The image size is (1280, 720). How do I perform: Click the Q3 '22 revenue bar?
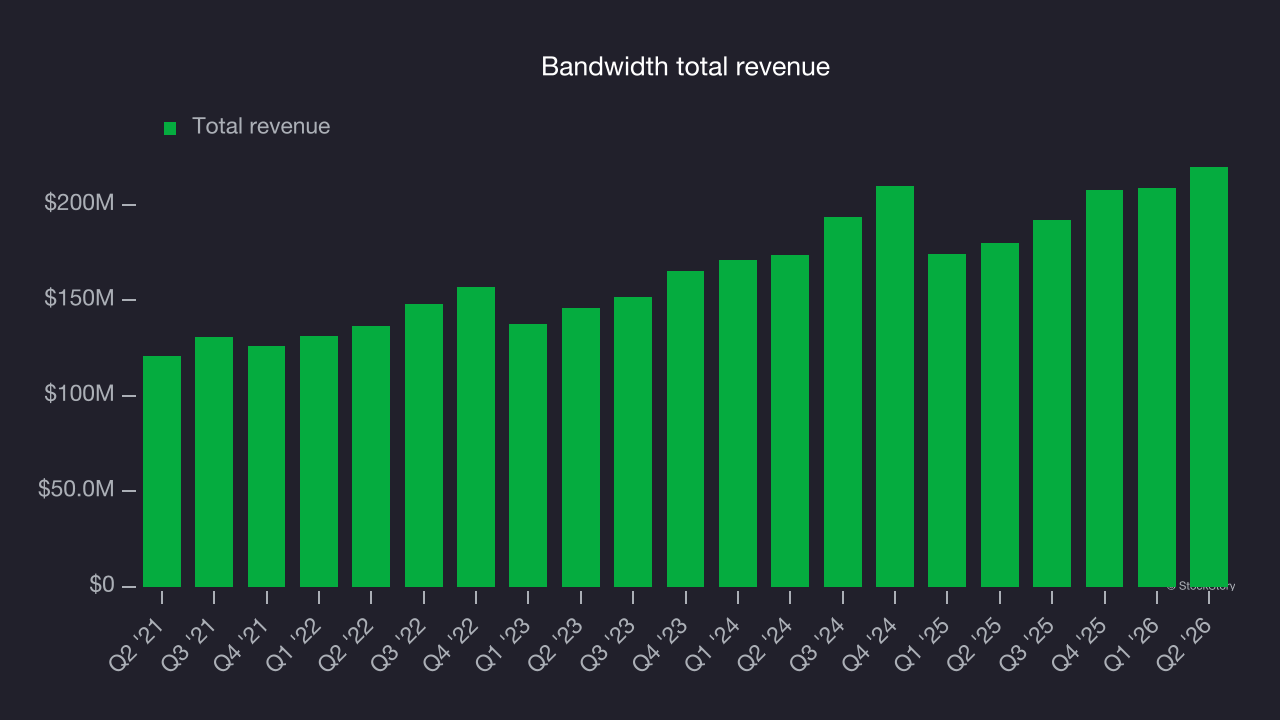pyautogui.click(x=424, y=445)
